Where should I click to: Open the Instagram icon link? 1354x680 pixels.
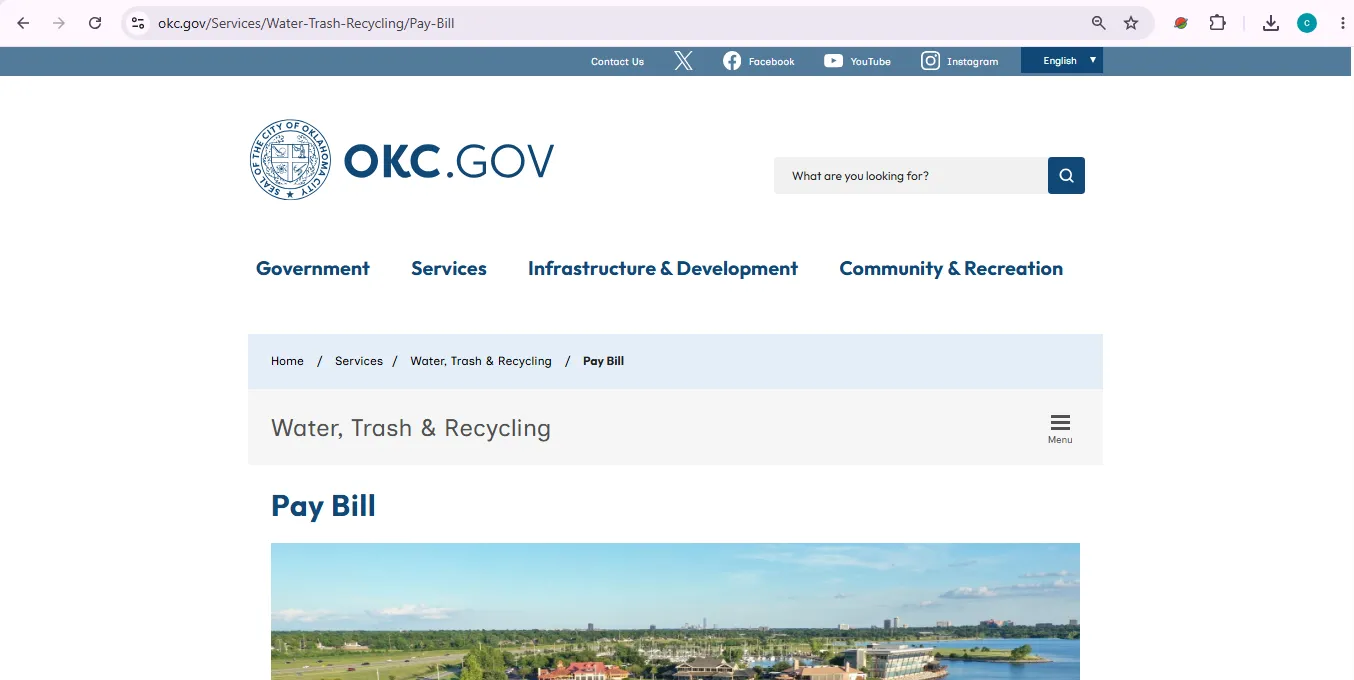click(x=959, y=61)
